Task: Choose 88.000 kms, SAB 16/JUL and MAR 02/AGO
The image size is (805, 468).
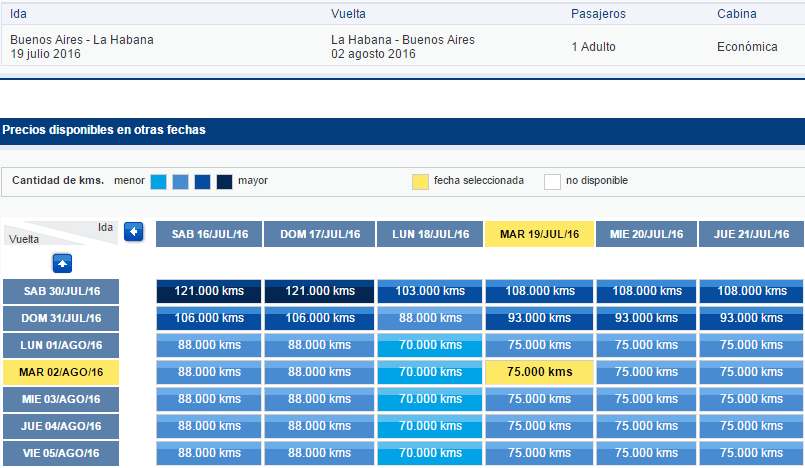Action: tap(209, 372)
